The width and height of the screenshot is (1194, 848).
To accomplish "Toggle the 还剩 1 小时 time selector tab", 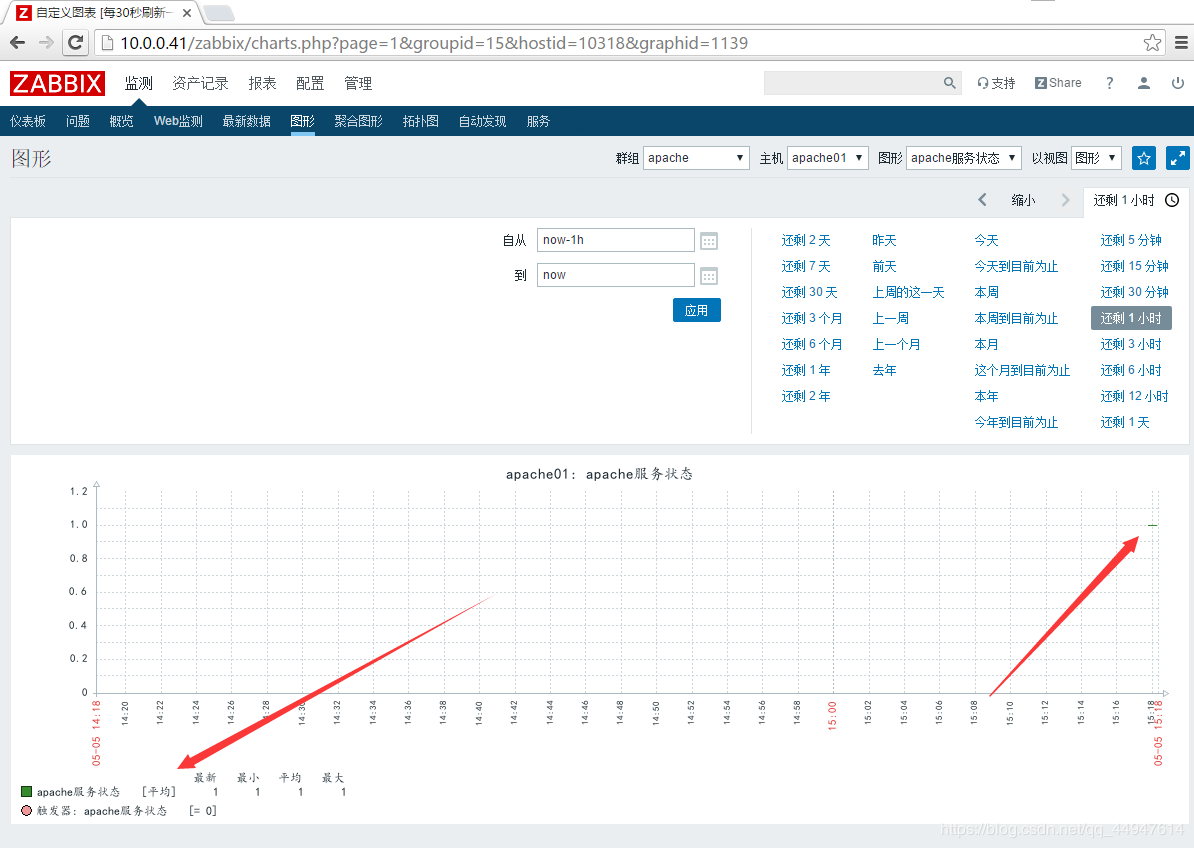I will coord(1135,200).
